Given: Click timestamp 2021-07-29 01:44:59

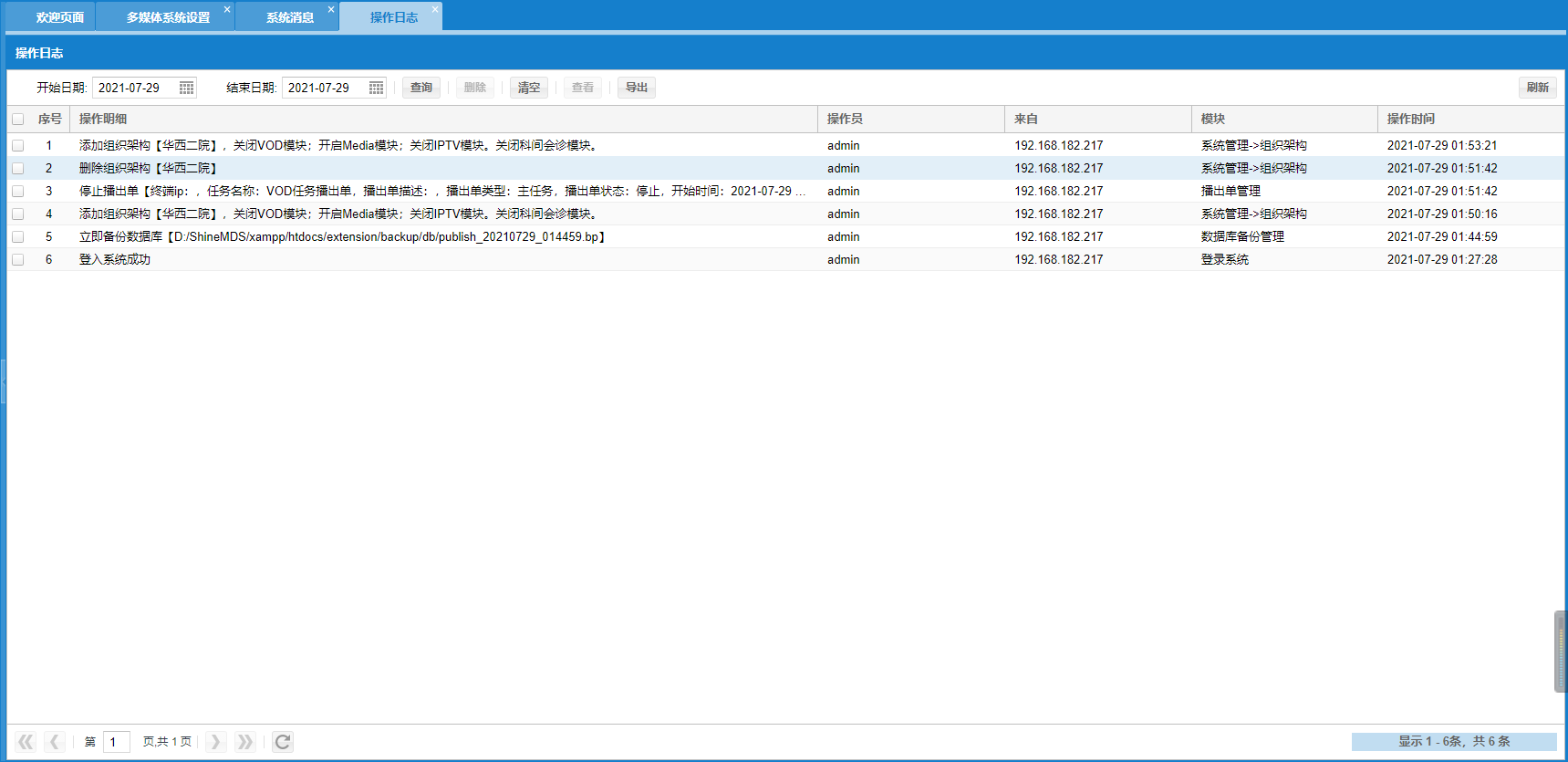Looking at the screenshot, I should point(1442,236).
